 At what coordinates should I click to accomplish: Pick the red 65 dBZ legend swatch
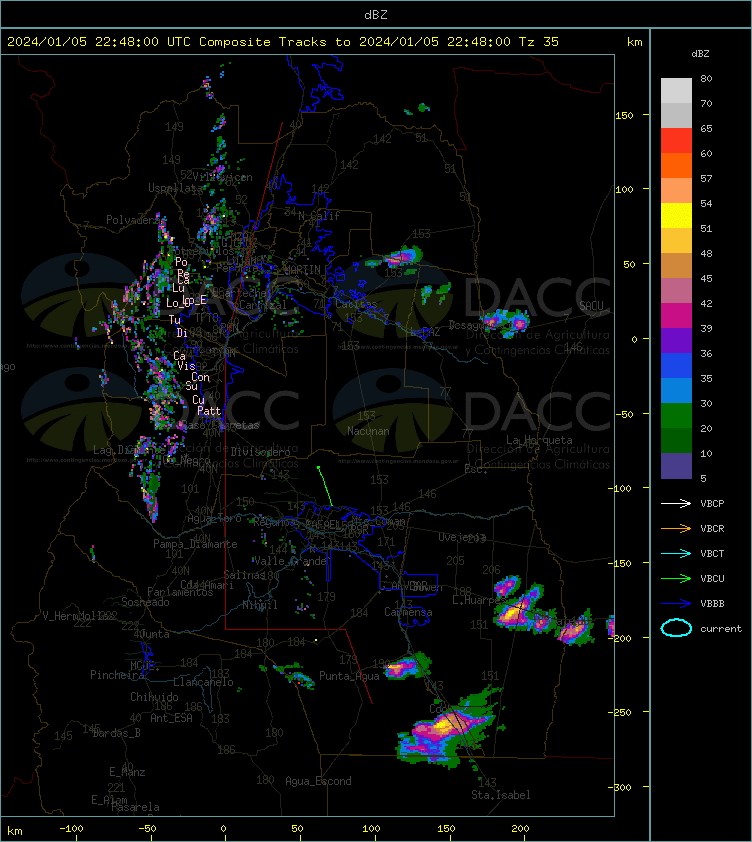[x=676, y=141]
